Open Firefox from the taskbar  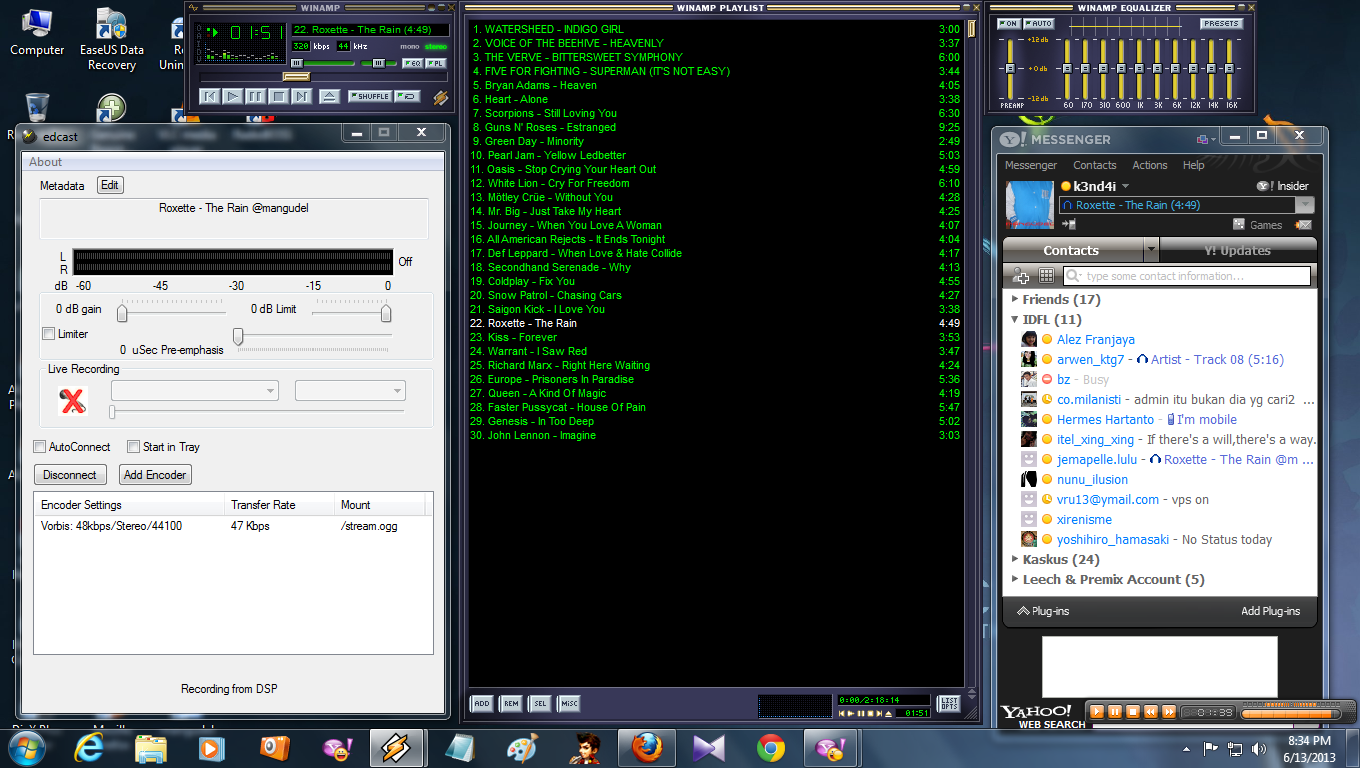point(647,747)
